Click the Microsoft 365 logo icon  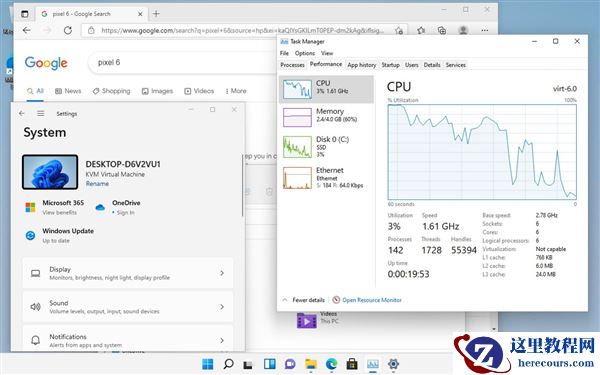tap(30, 207)
